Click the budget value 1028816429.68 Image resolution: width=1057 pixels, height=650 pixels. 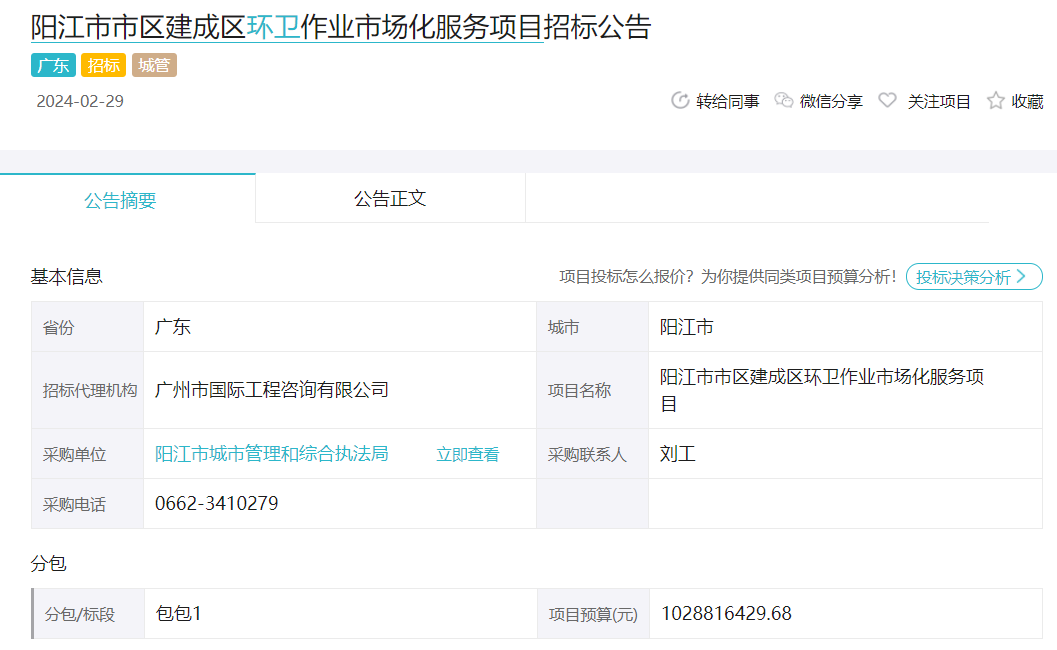click(x=726, y=614)
